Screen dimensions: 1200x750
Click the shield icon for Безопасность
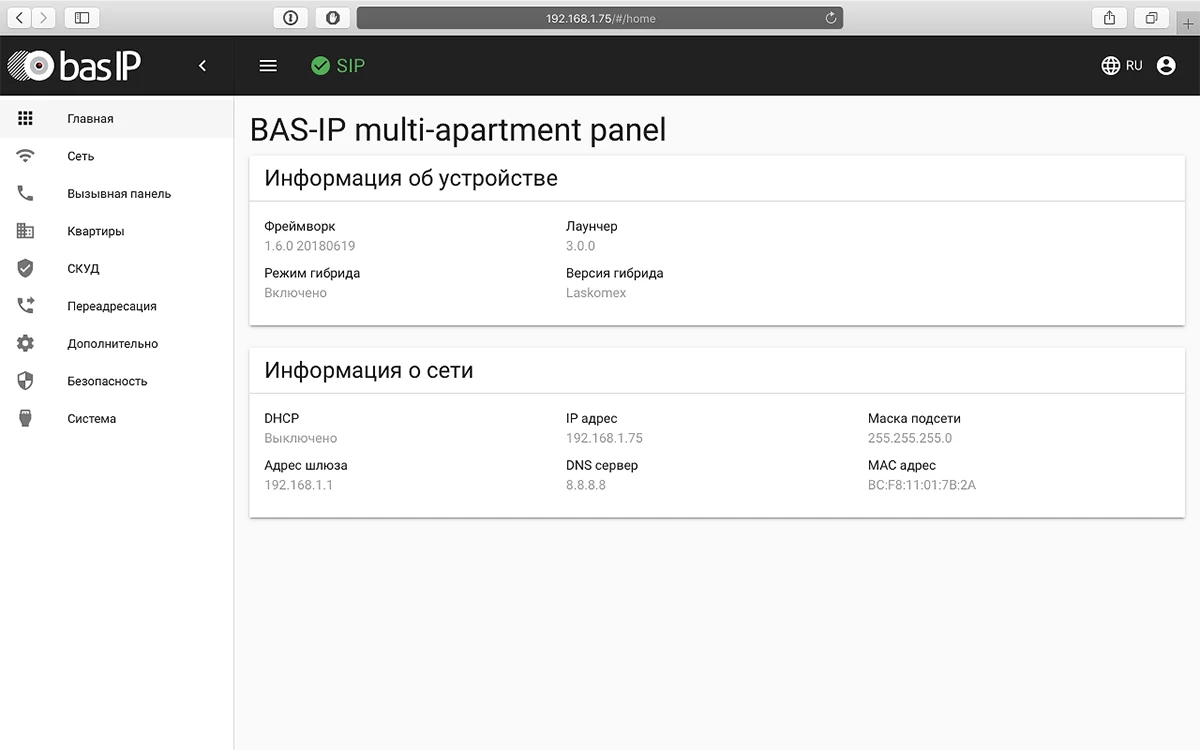[x=26, y=381]
